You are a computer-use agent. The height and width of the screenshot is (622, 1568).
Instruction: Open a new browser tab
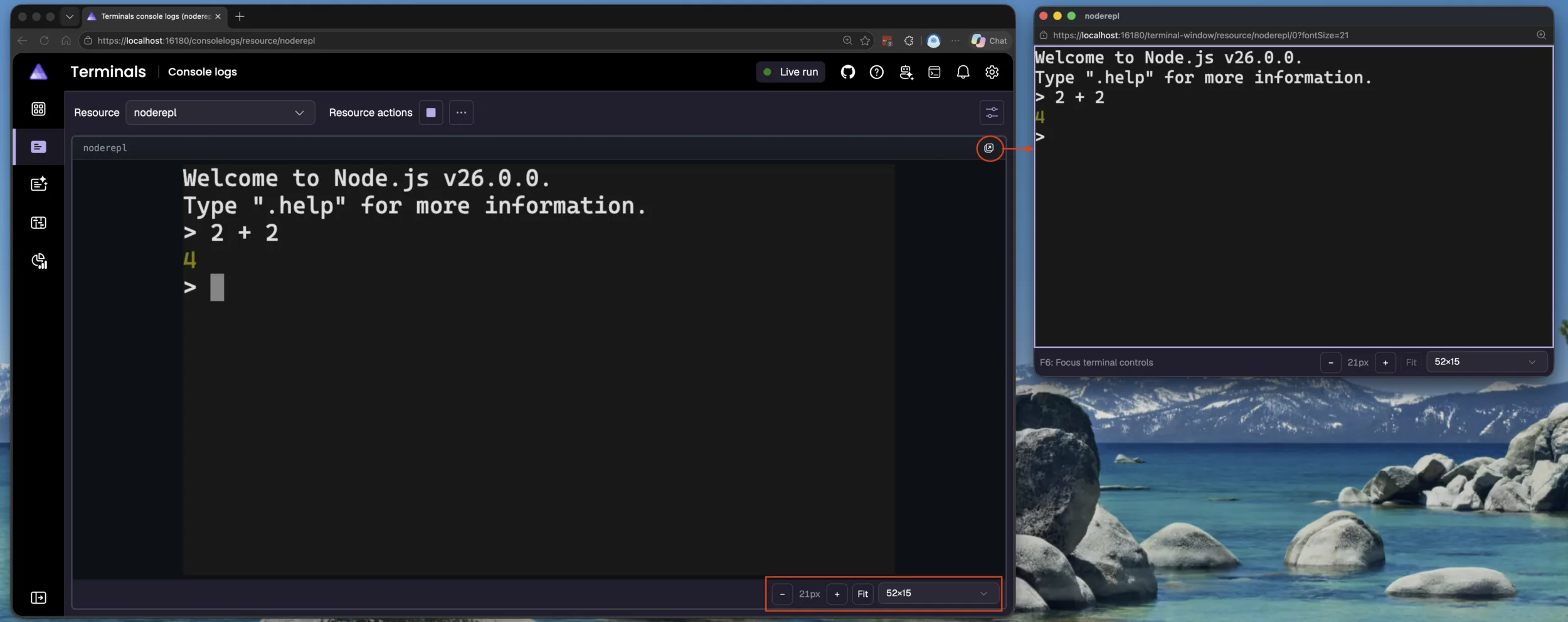(x=240, y=16)
